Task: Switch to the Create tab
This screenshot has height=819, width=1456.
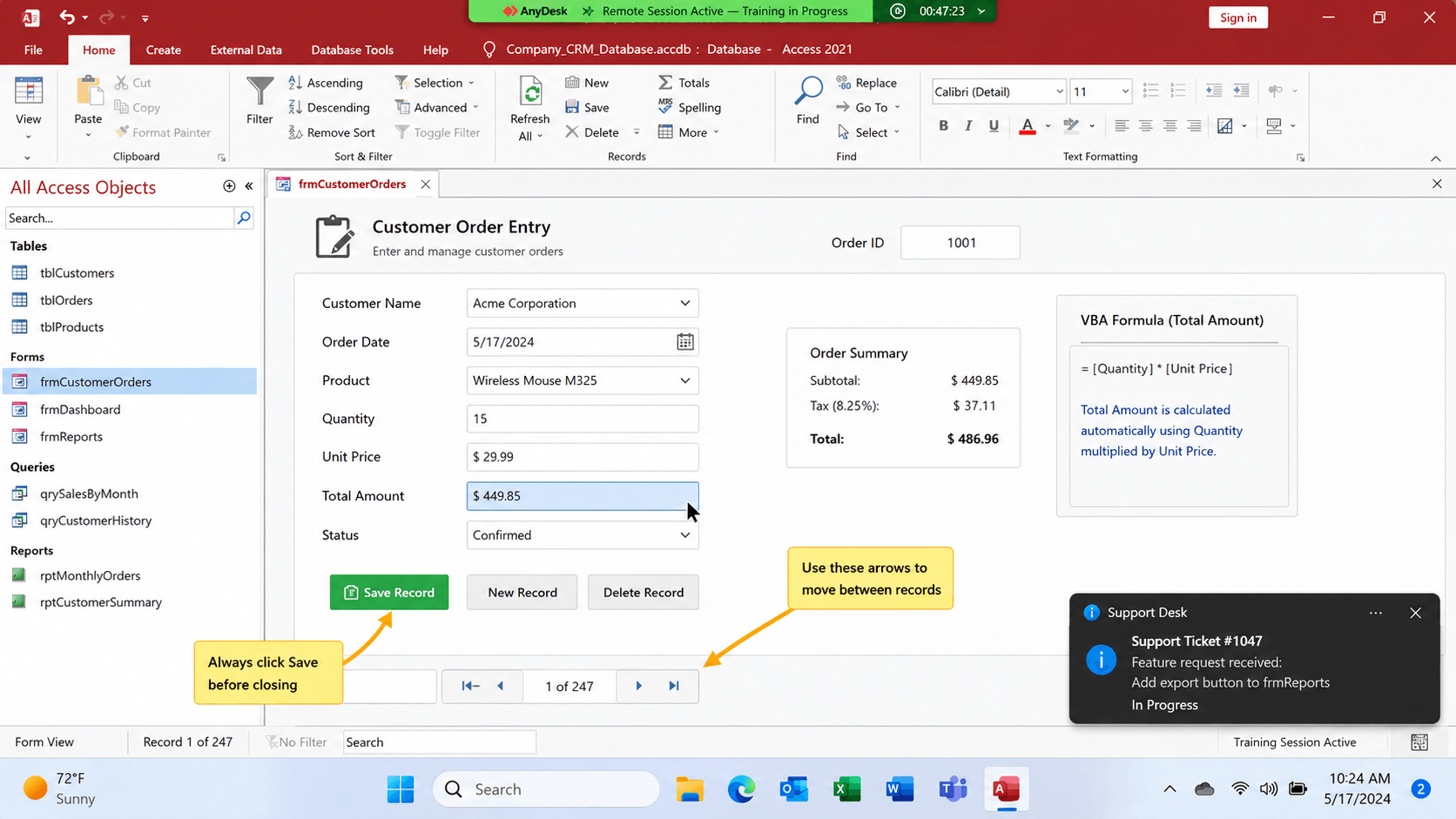Action: [164, 50]
